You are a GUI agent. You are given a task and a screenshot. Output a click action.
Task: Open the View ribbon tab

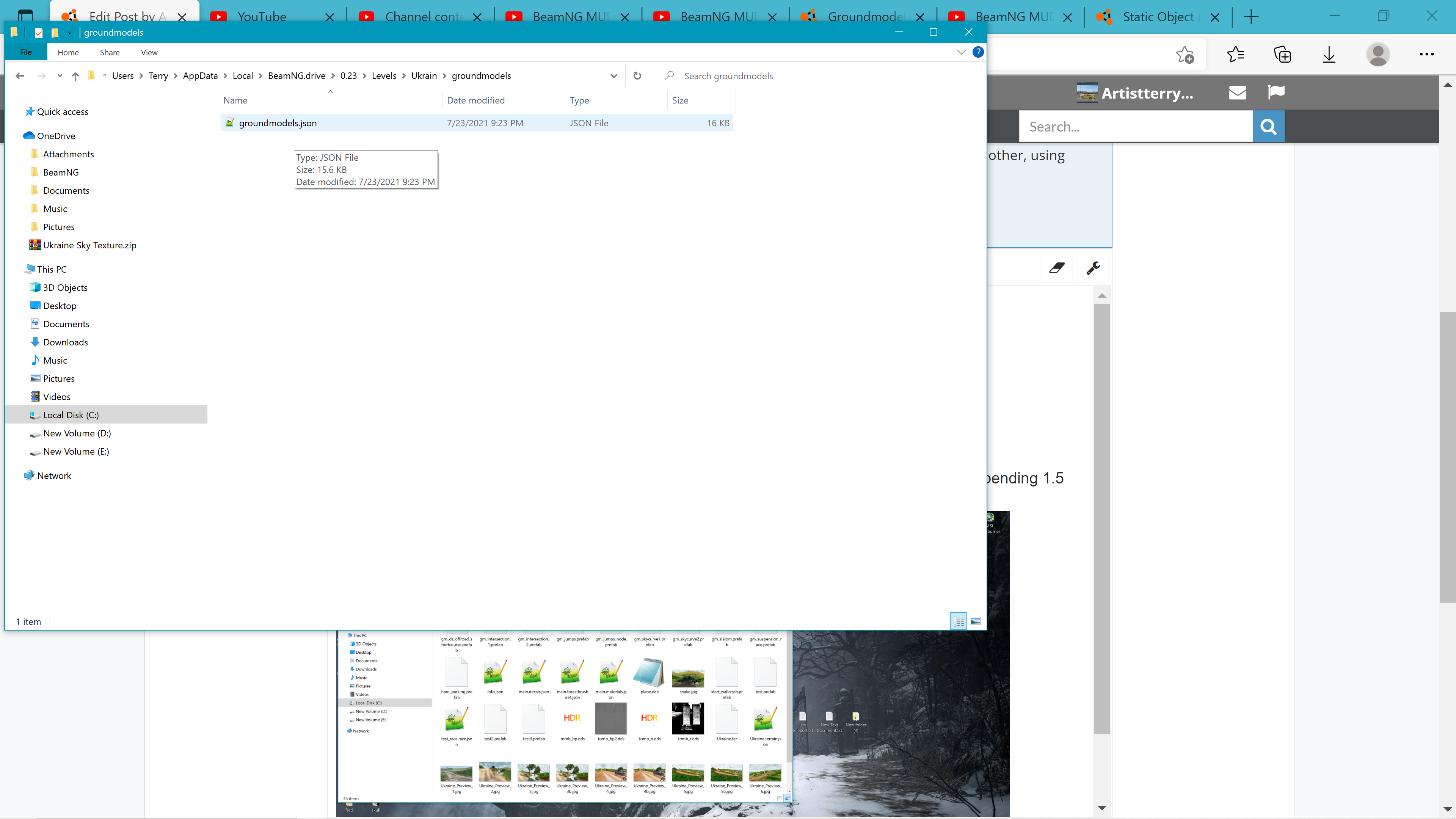tap(149, 53)
